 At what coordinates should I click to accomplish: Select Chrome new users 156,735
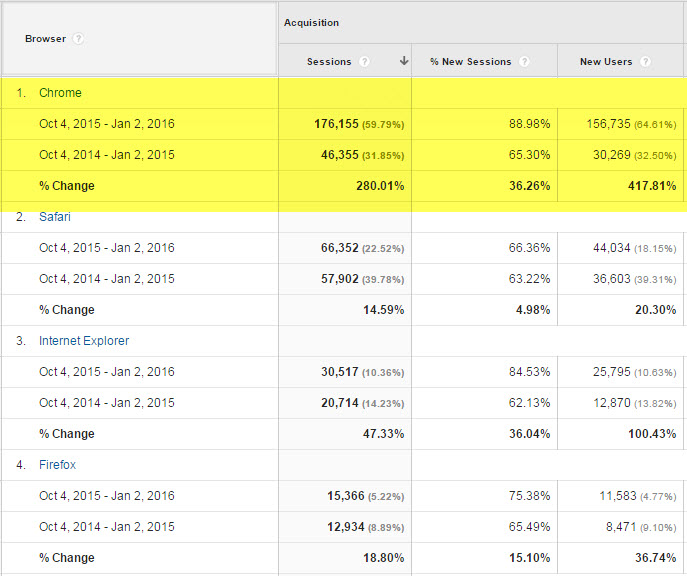tap(609, 124)
